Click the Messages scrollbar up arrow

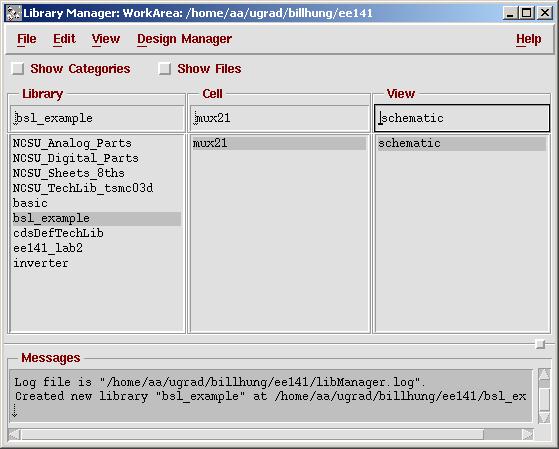[x=544, y=375]
